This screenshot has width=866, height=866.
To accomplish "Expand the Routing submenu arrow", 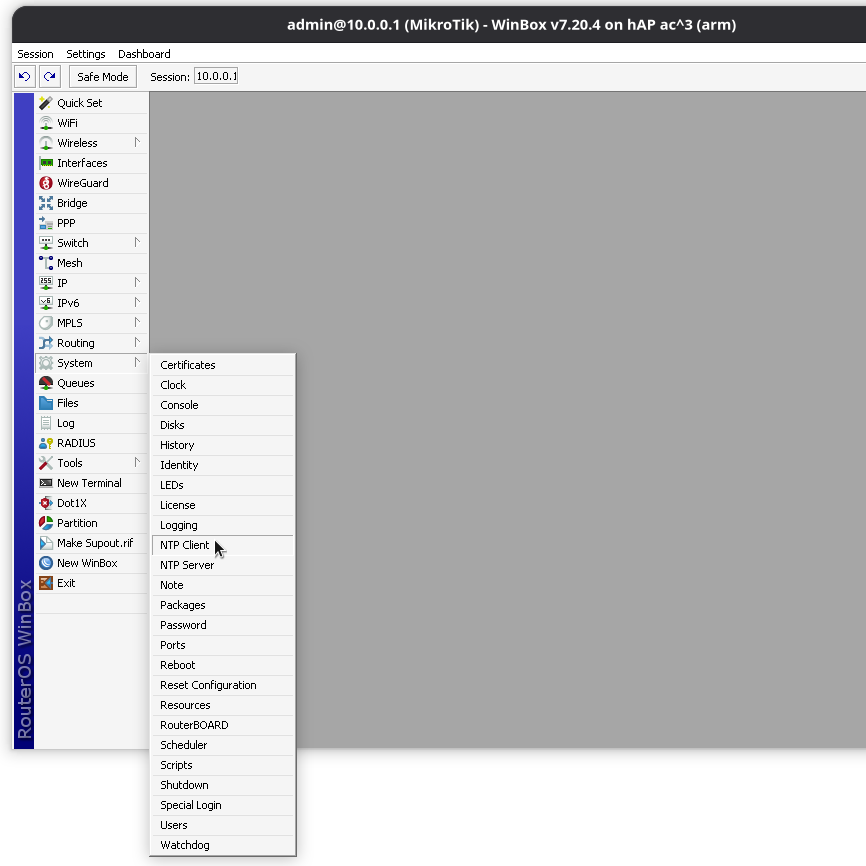I will (137, 343).
